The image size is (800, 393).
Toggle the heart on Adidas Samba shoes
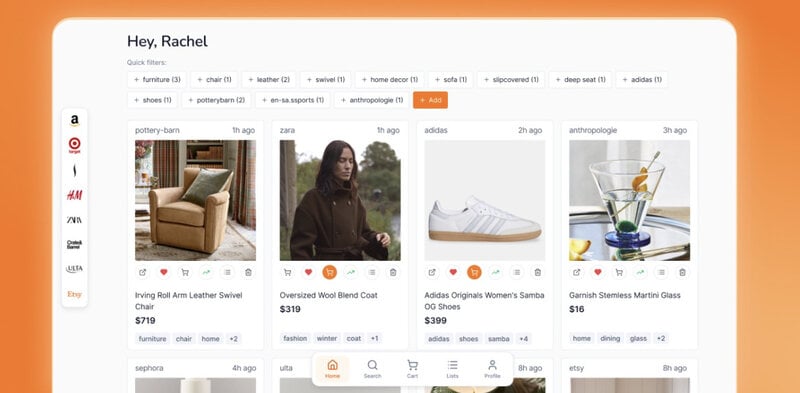pyautogui.click(x=453, y=273)
